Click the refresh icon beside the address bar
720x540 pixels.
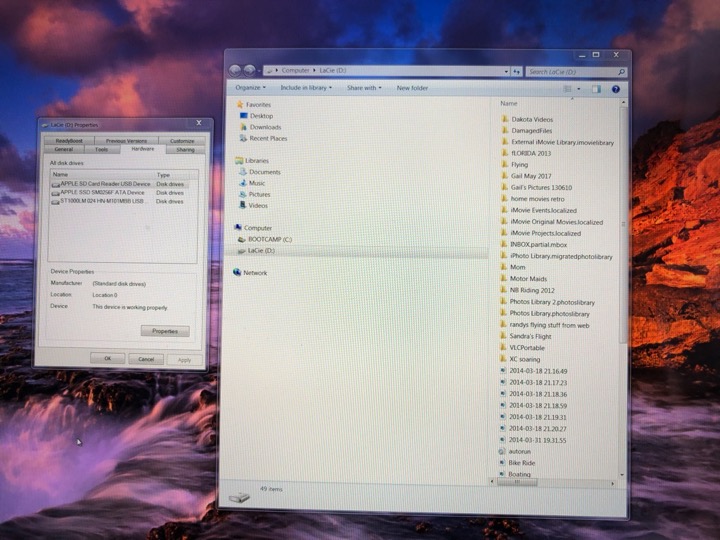point(517,72)
